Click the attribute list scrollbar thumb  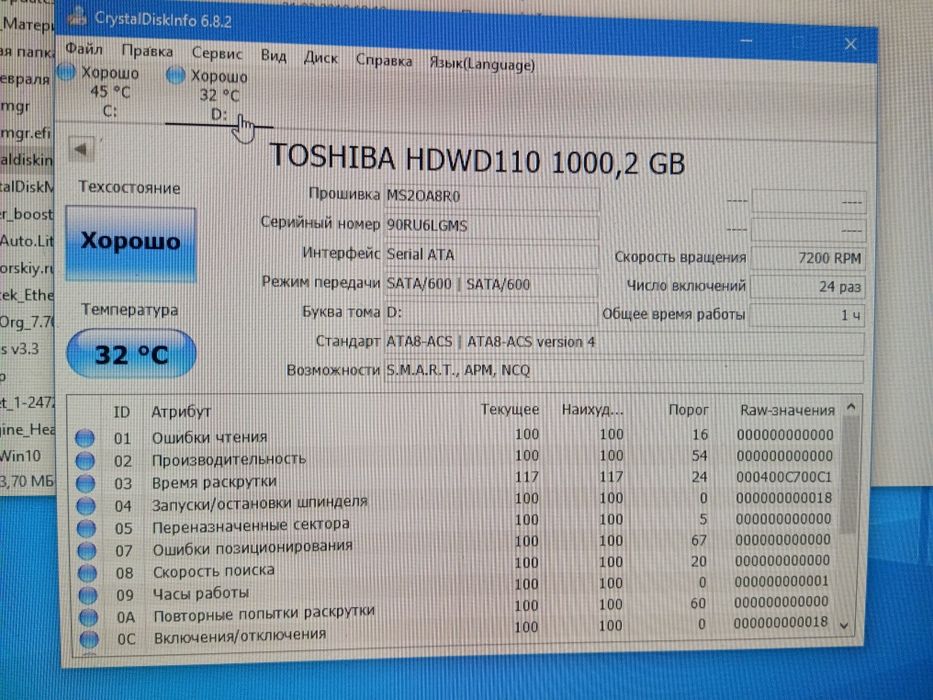pyautogui.click(x=850, y=476)
